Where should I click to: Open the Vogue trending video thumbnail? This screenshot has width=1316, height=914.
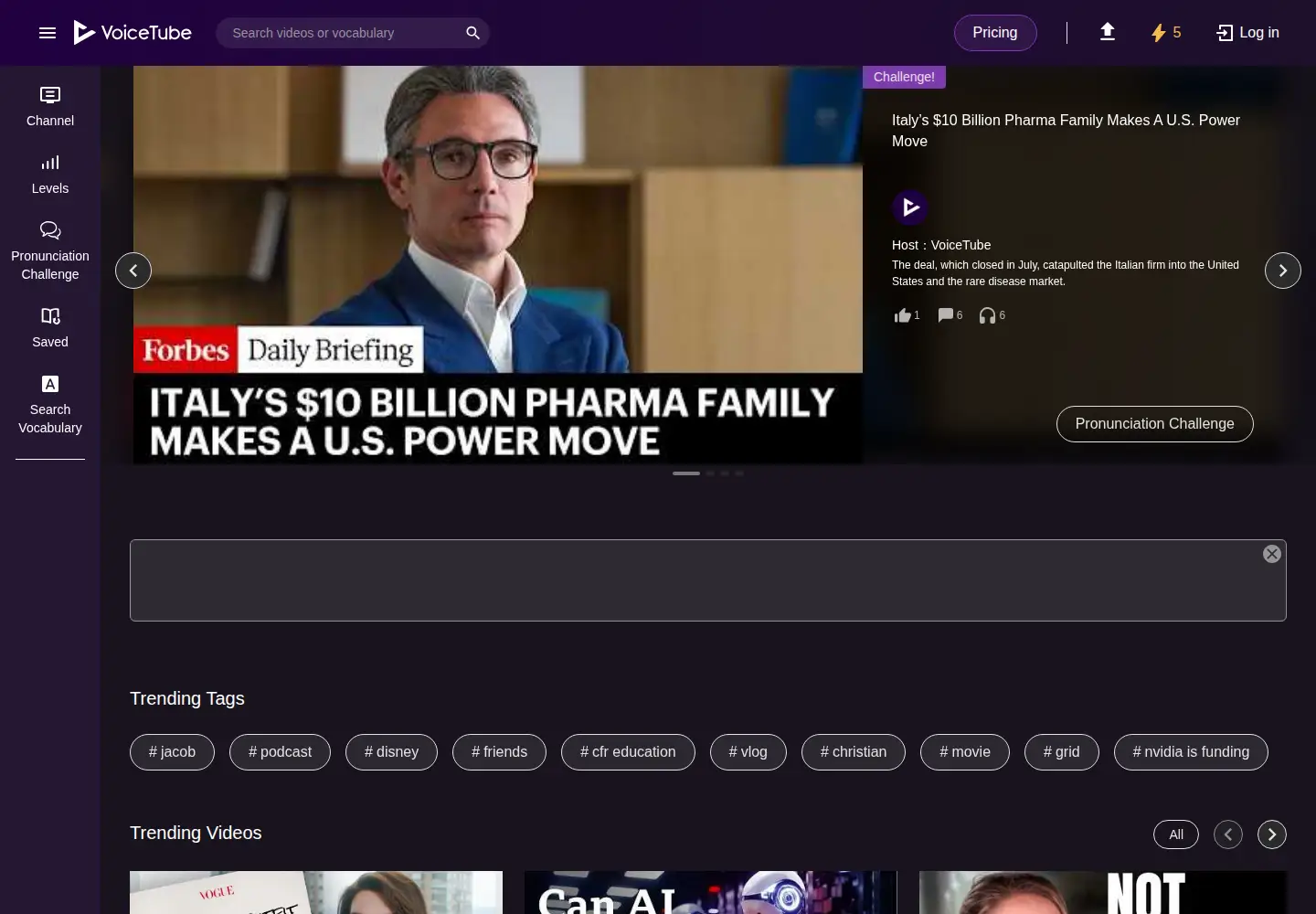tap(316, 893)
